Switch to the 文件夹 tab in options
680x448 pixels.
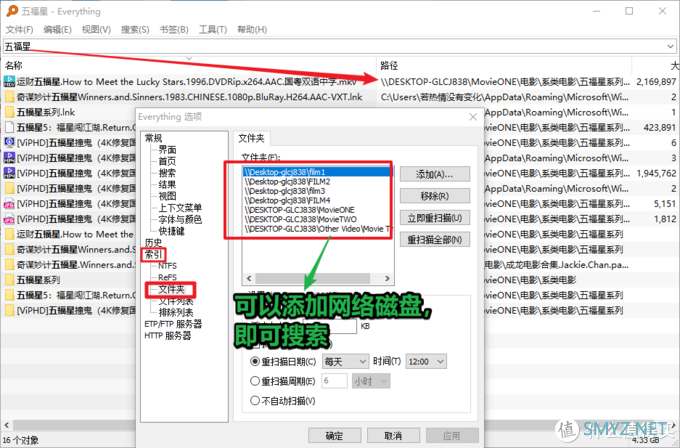(252, 138)
